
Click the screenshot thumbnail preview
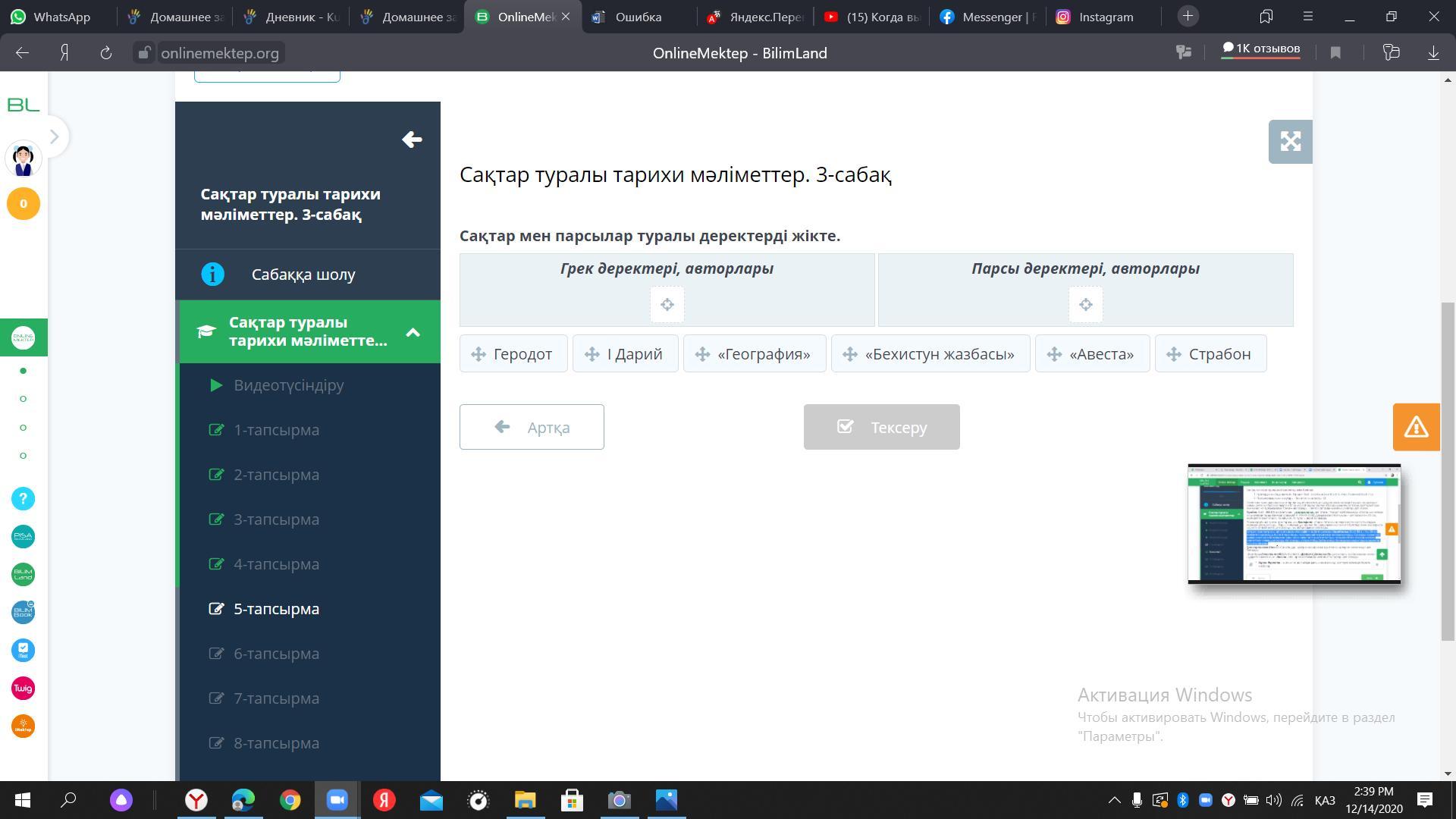pos(1294,523)
